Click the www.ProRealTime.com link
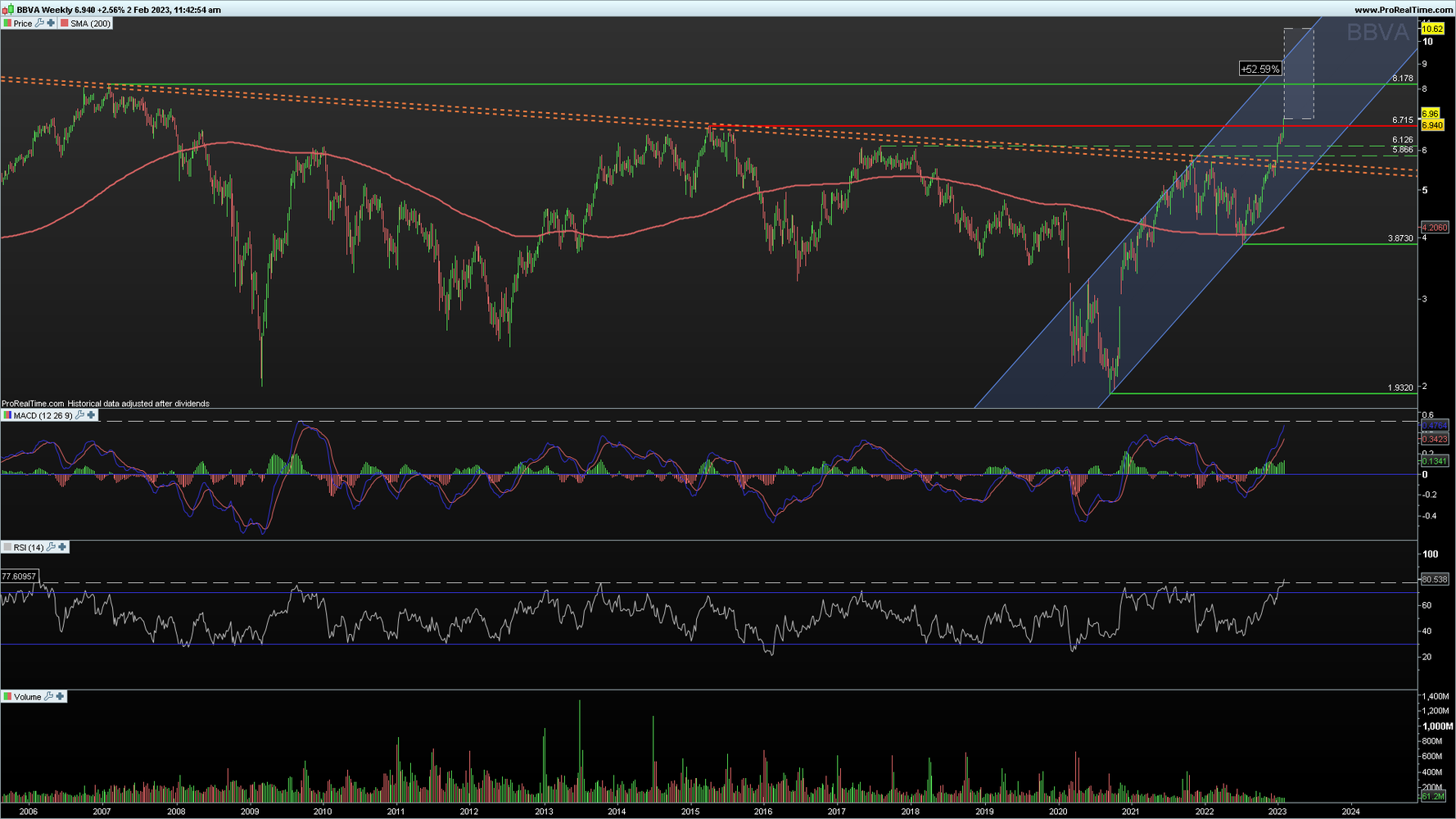Screen dimensions: 1456x819 (x=1404, y=10)
